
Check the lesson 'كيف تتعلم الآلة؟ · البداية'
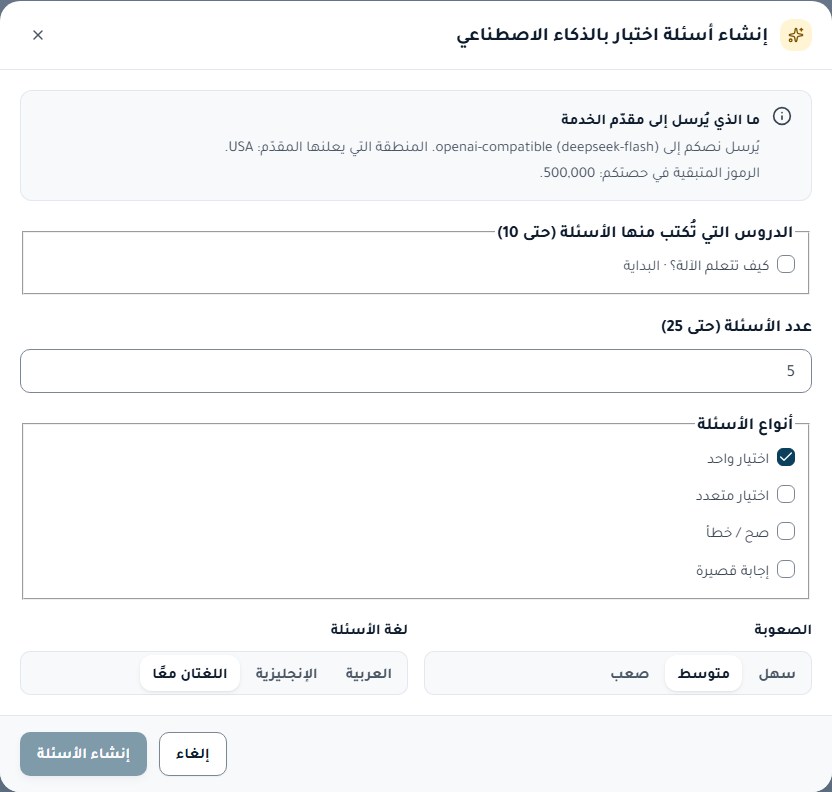(786, 264)
